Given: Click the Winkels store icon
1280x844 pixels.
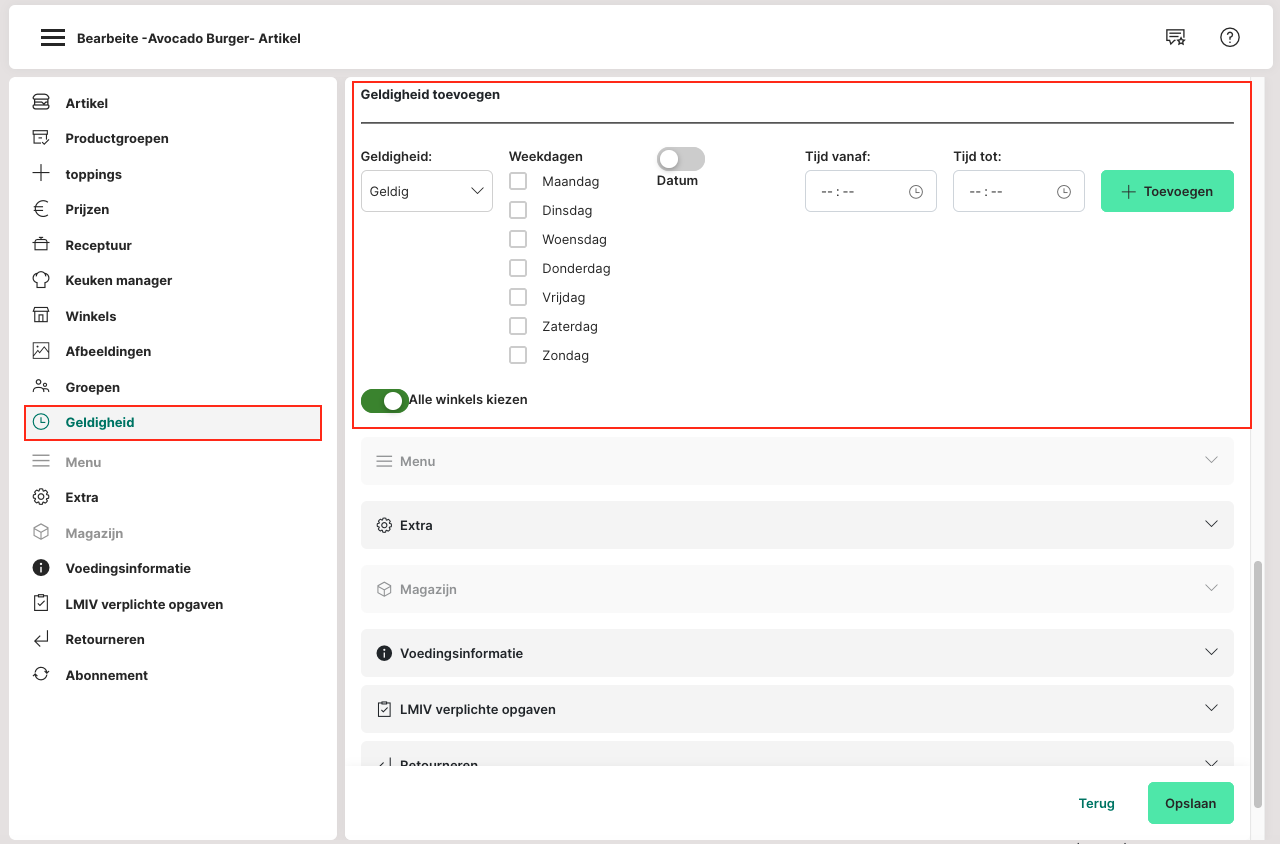Looking at the screenshot, I should [41, 316].
